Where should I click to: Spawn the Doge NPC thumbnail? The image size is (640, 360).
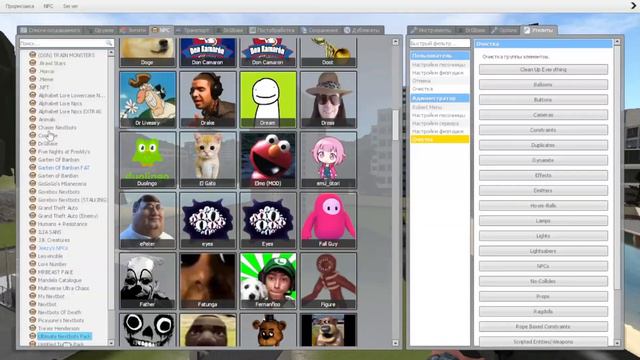point(148,52)
